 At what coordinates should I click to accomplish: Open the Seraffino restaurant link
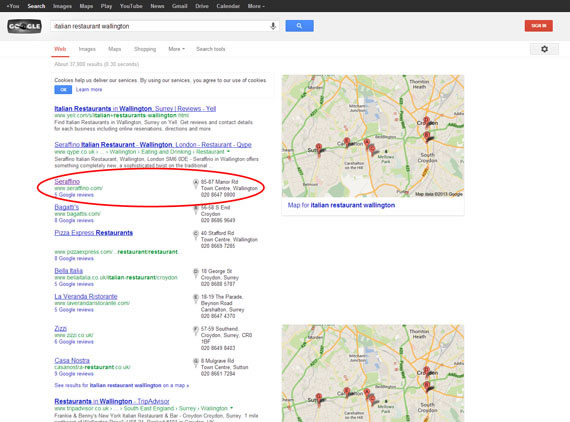click(67, 181)
